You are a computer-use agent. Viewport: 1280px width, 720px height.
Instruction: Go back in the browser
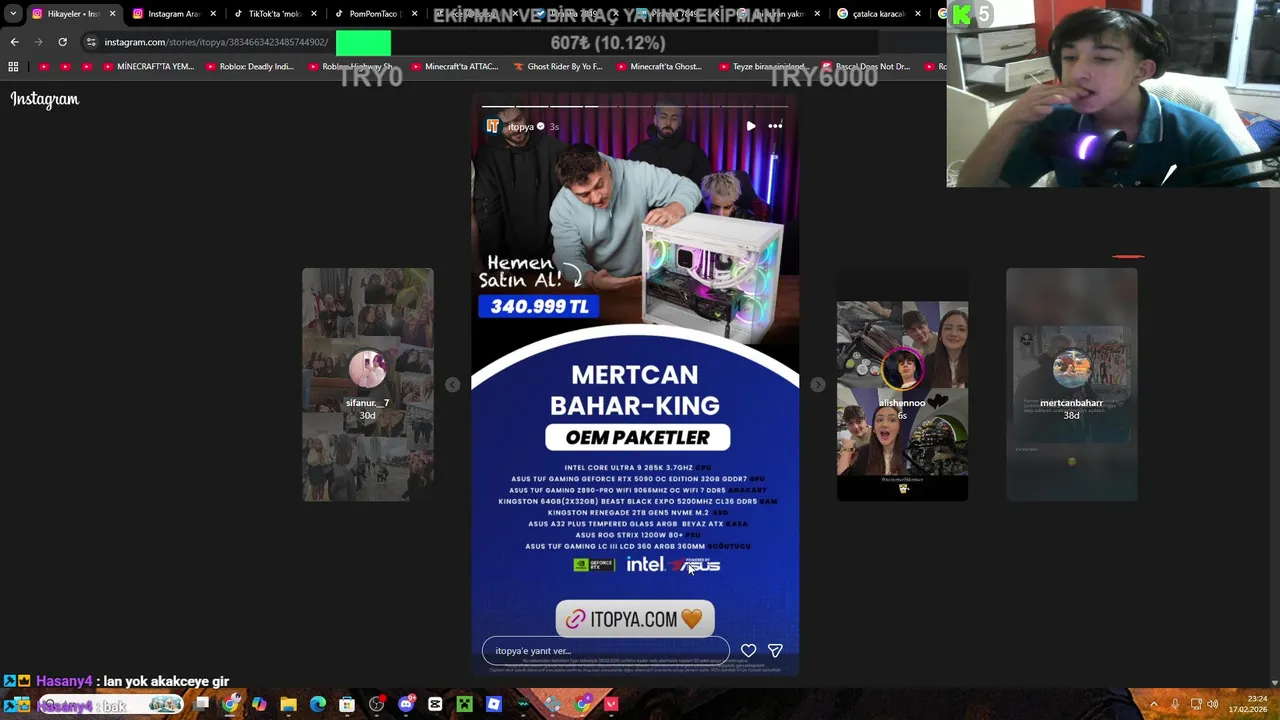[14, 42]
